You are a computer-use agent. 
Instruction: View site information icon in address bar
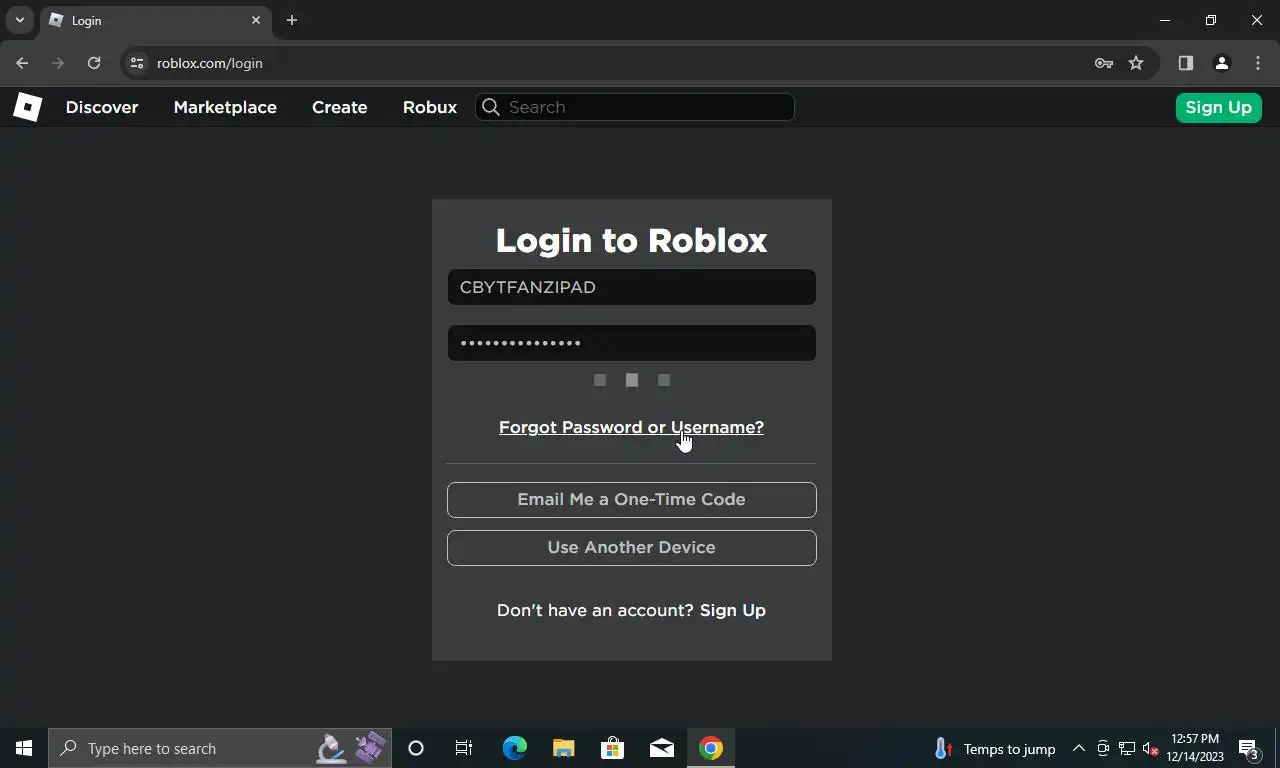(x=137, y=63)
